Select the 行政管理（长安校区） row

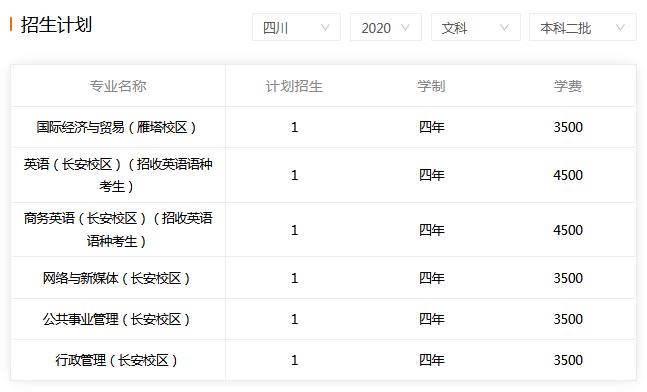coord(324,360)
